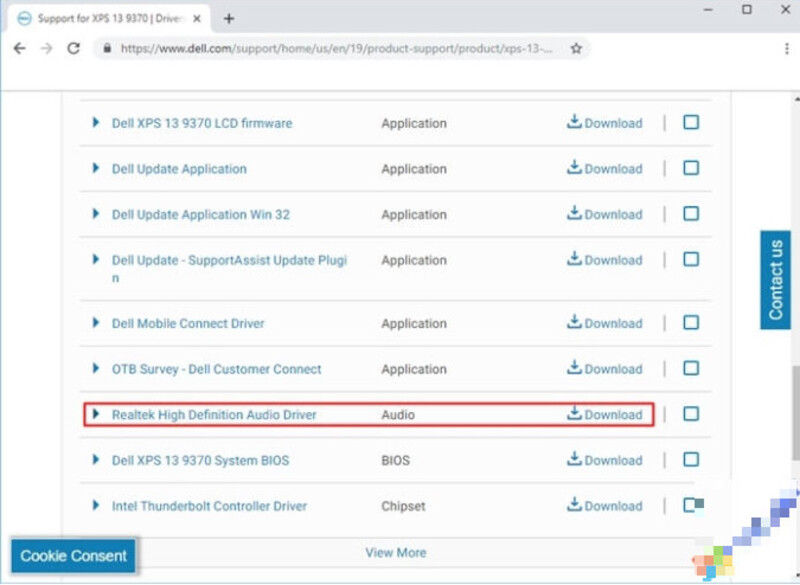Open Realtek High Definition Audio Driver link
Screen dimensions: 800x585
point(214,415)
